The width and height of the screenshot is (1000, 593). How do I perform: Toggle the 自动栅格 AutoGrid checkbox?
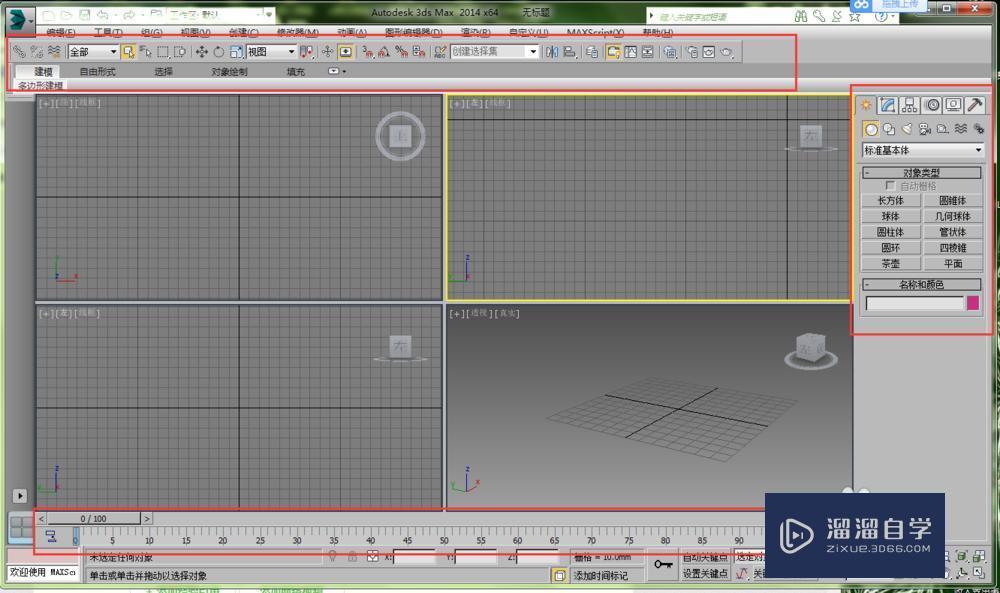click(889, 187)
